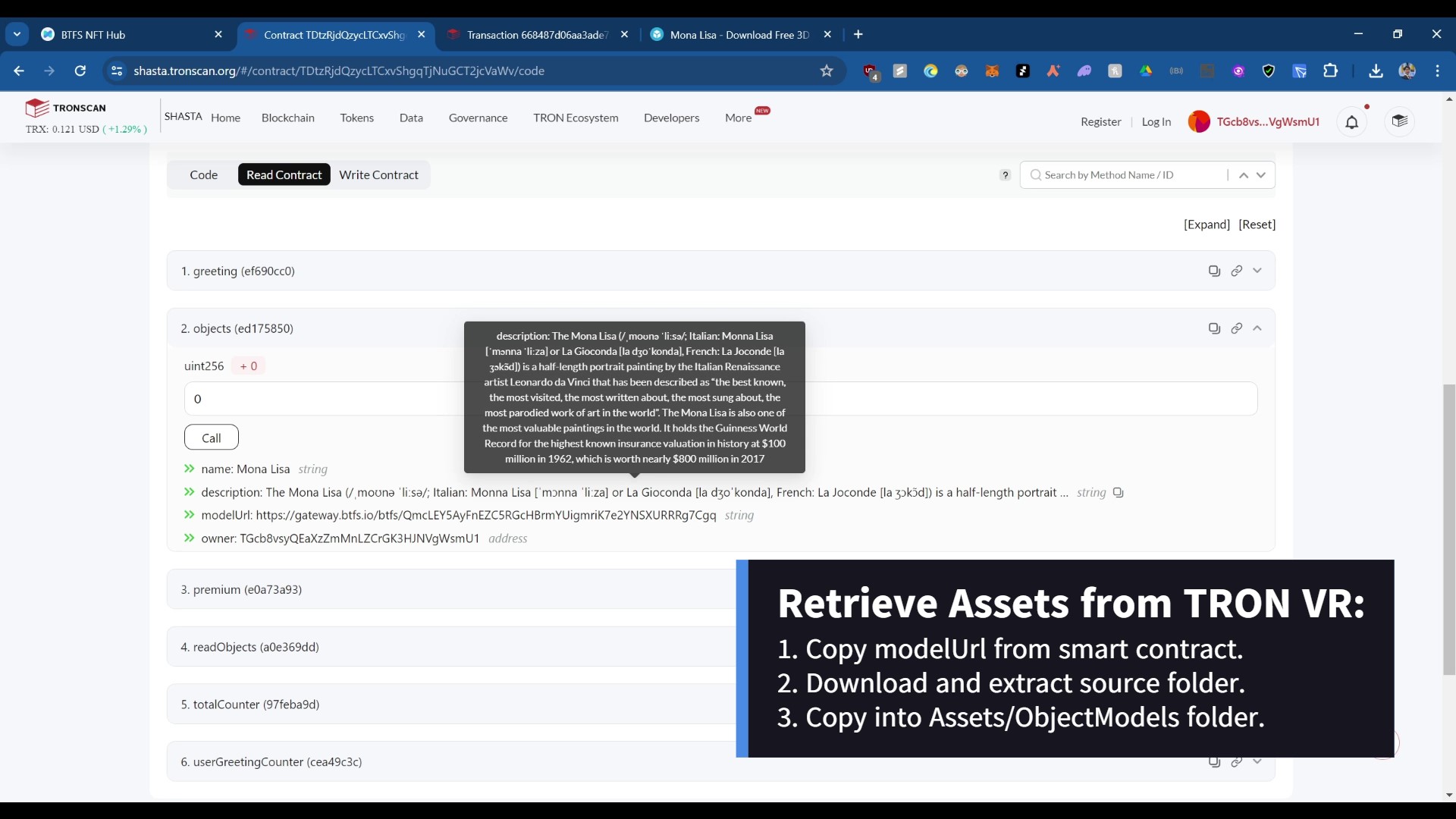Open the notifications bell icon
The height and width of the screenshot is (819, 1456).
click(x=1351, y=122)
